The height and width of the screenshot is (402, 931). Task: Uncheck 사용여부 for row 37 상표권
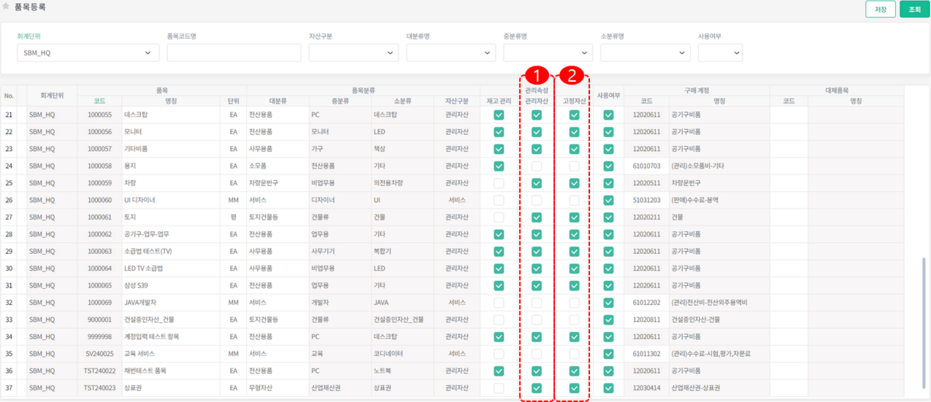[608, 388]
